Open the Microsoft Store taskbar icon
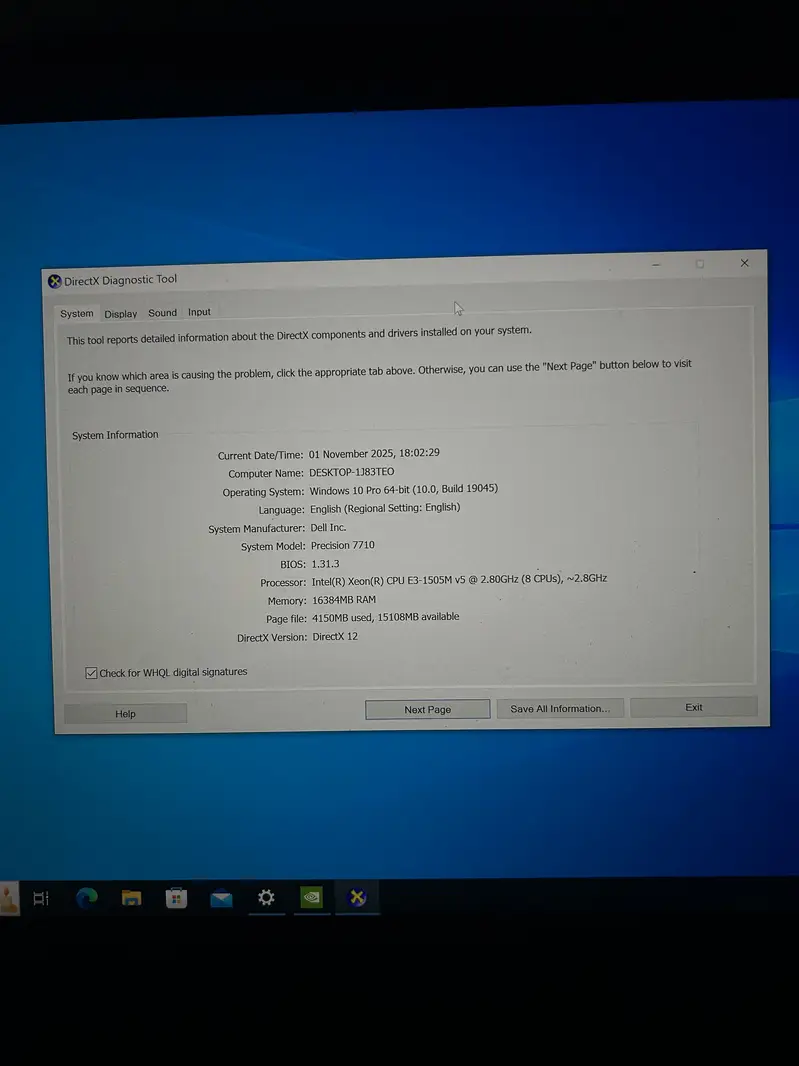The width and height of the screenshot is (799, 1066). tap(177, 898)
